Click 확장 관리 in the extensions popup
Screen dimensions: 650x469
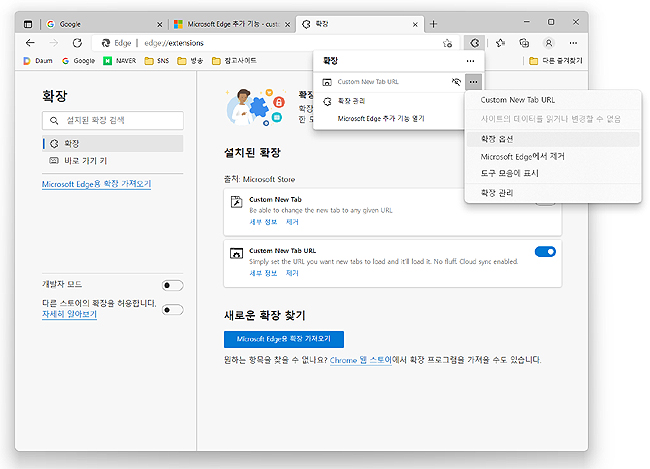click(351, 101)
